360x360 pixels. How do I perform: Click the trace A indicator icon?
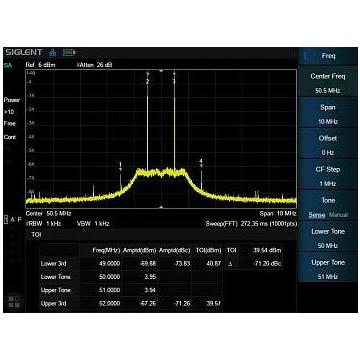(12, 219)
